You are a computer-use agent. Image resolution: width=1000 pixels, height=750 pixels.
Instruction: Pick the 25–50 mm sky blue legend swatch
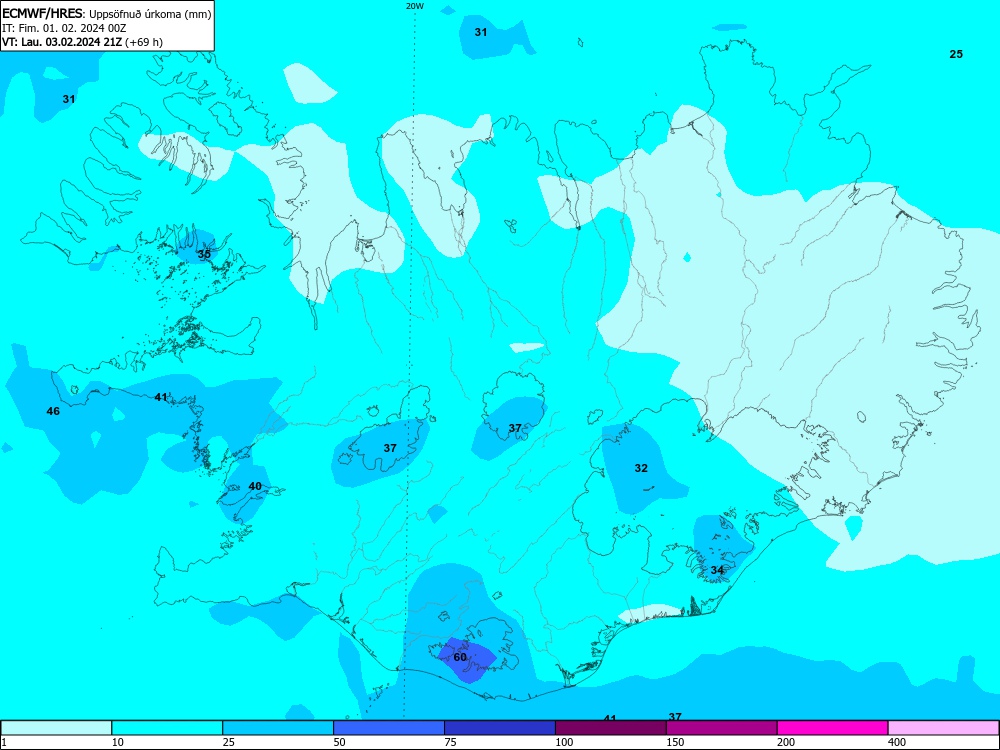pyautogui.click(x=278, y=728)
